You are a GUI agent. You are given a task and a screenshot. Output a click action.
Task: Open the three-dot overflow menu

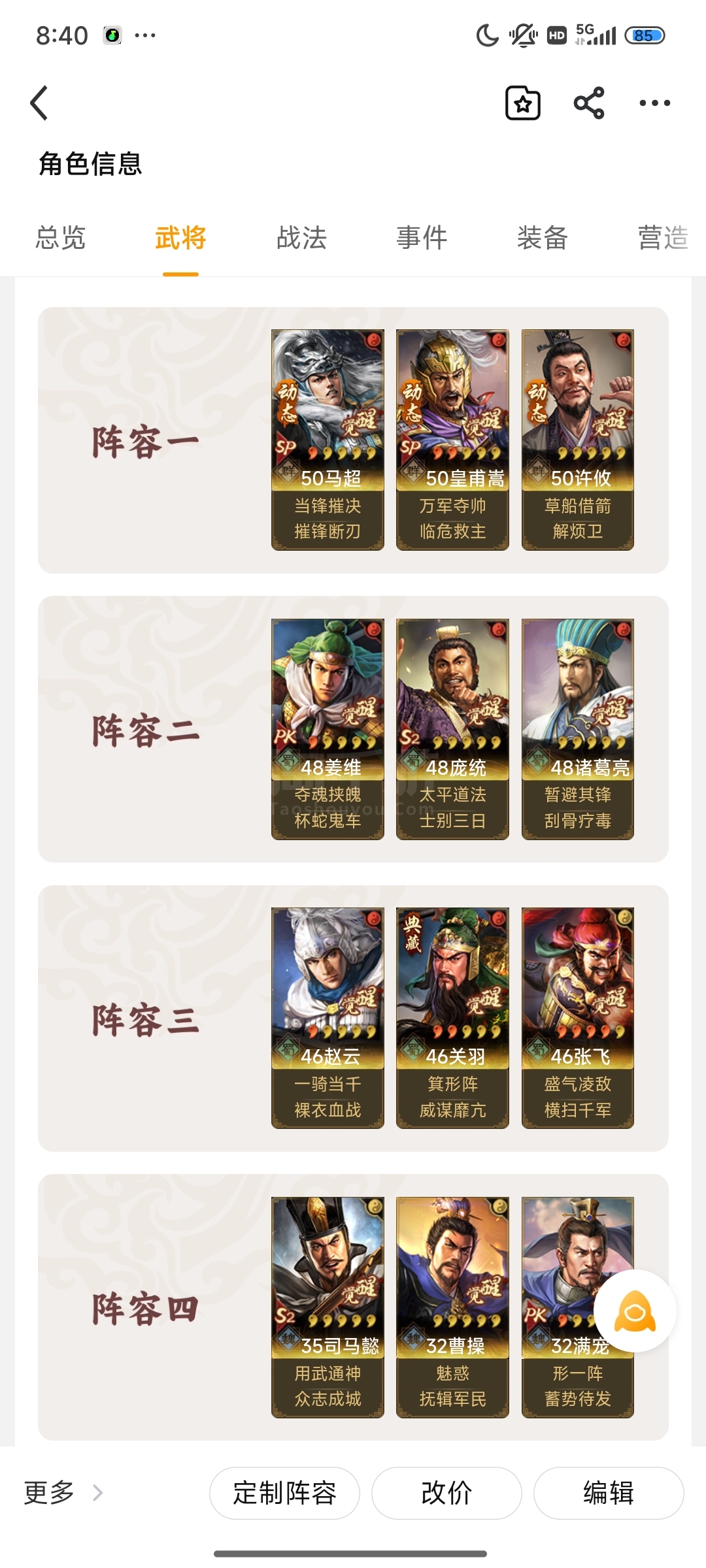[654, 103]
